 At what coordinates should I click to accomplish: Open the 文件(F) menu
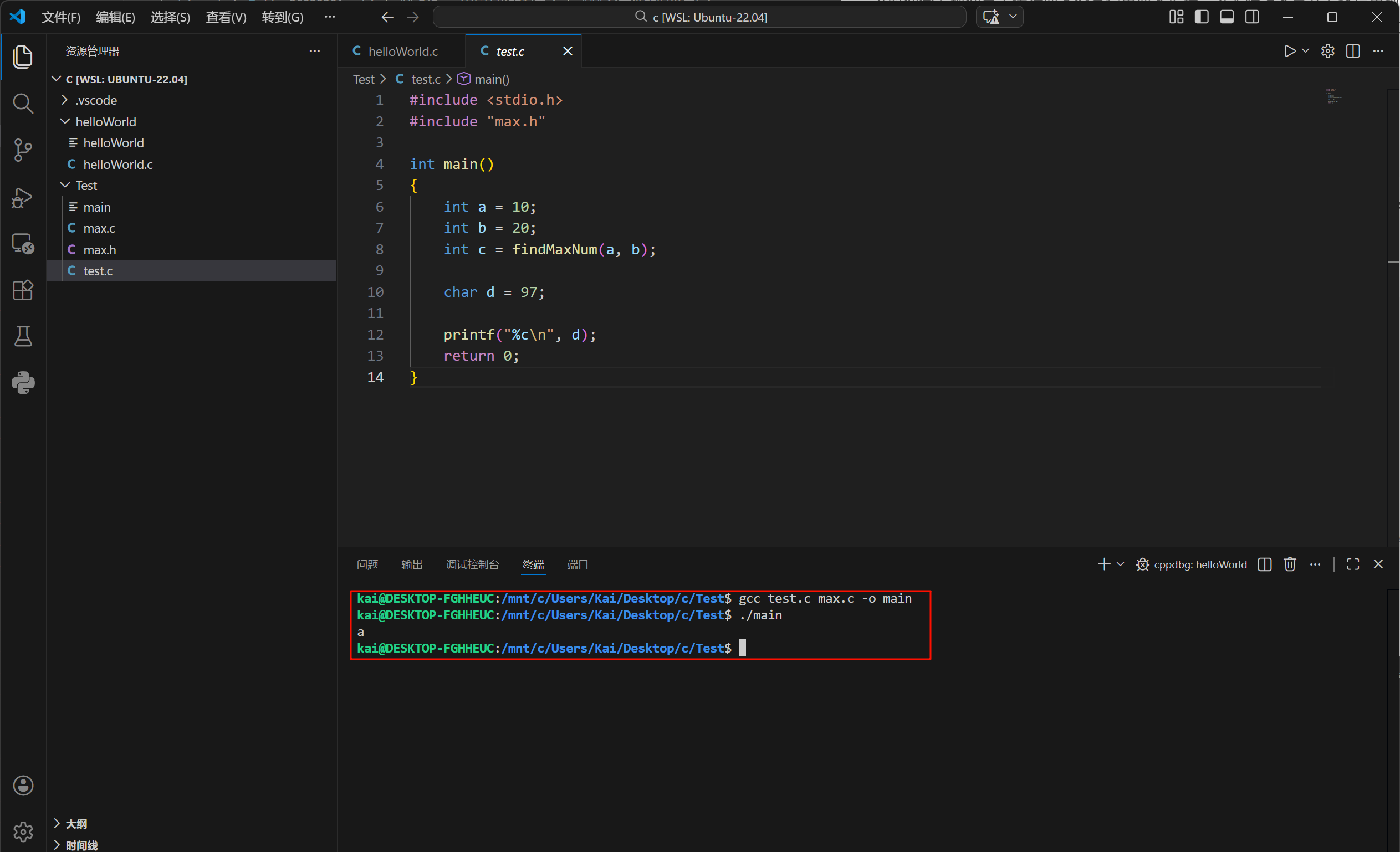click(61, 17)
